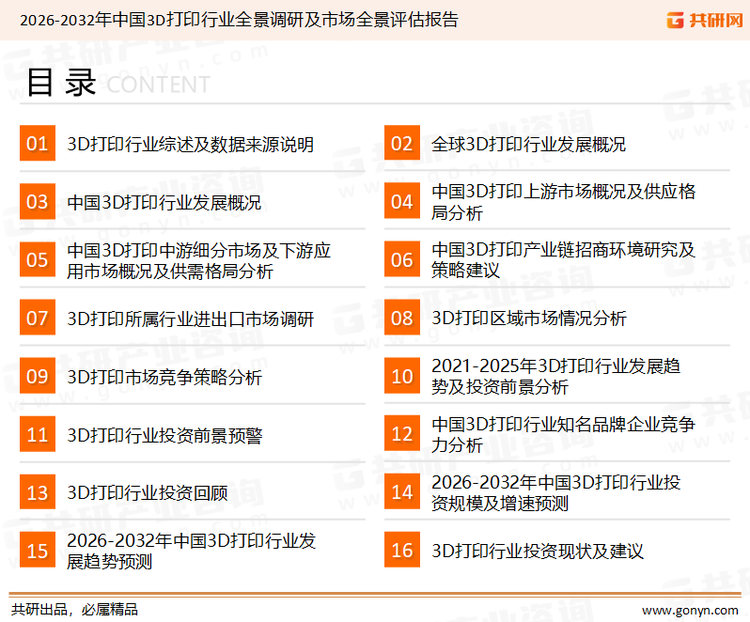
Task: Open chapter 中国3D打印上游市场概况及供应格局分析
Action: [x=563, y=202]
